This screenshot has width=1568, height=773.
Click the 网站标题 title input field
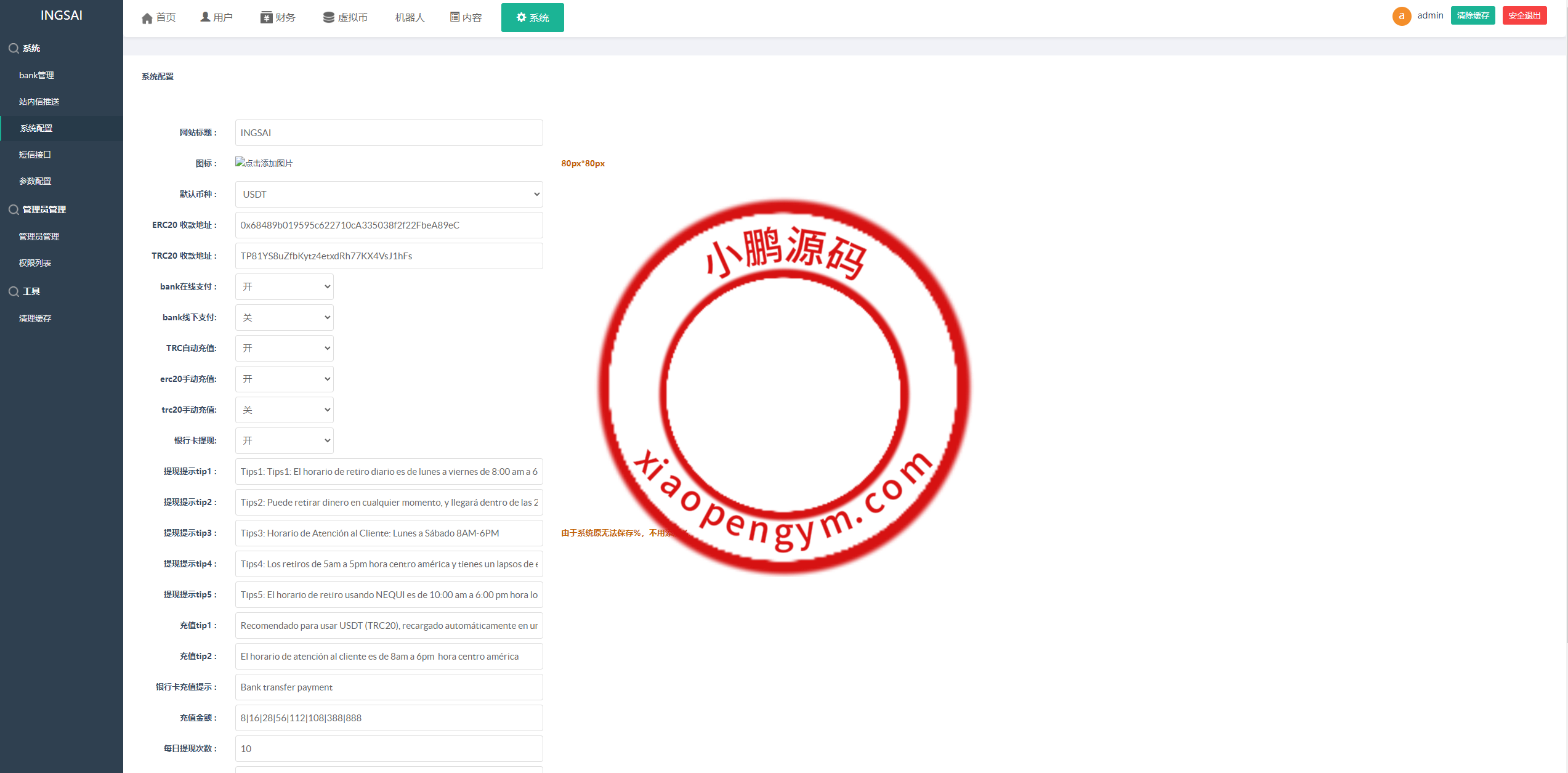click(x=388, y=132)
